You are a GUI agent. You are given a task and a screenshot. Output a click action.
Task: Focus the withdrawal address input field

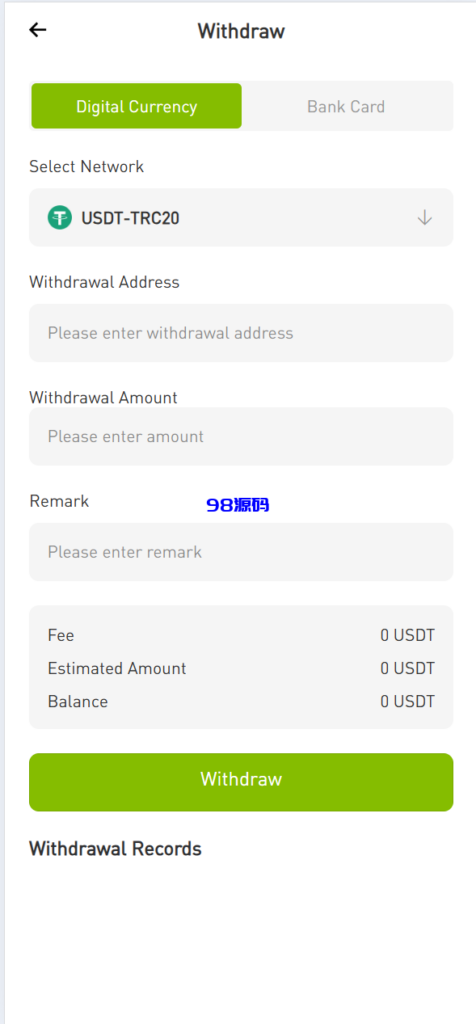pos(241,333)
